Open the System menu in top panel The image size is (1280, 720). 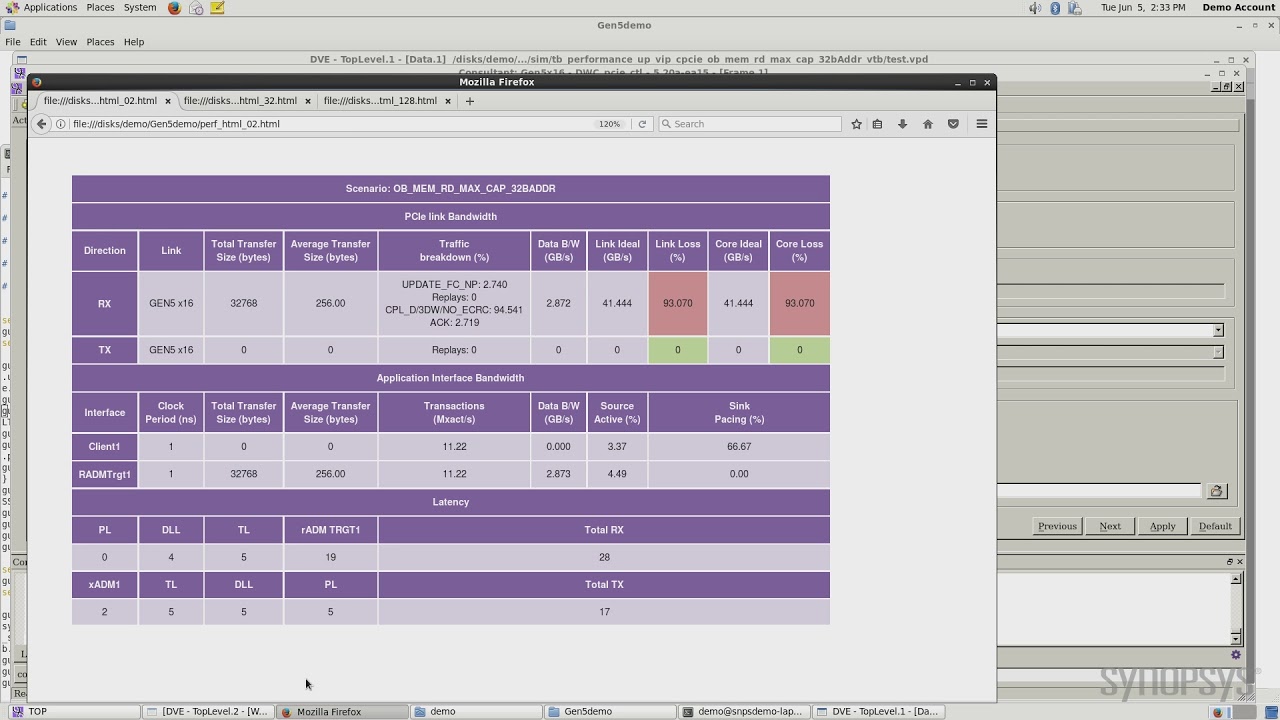click(x=140, y=7)
